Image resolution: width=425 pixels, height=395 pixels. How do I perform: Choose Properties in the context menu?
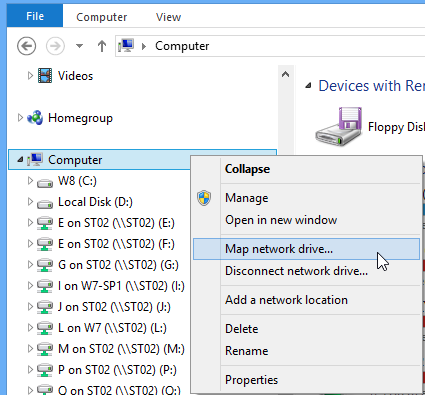(251, 380)
